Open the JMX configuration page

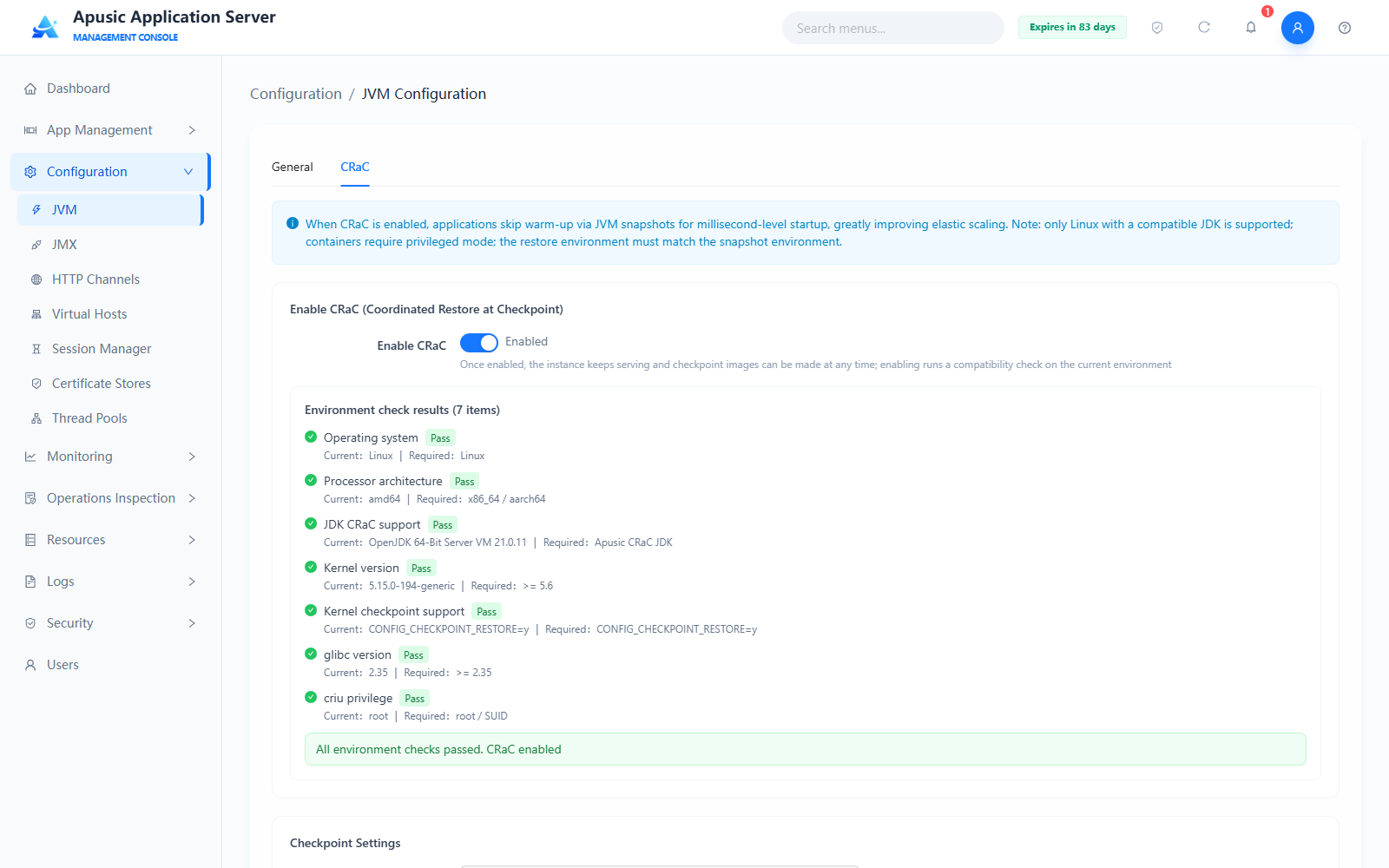[110, 245]
